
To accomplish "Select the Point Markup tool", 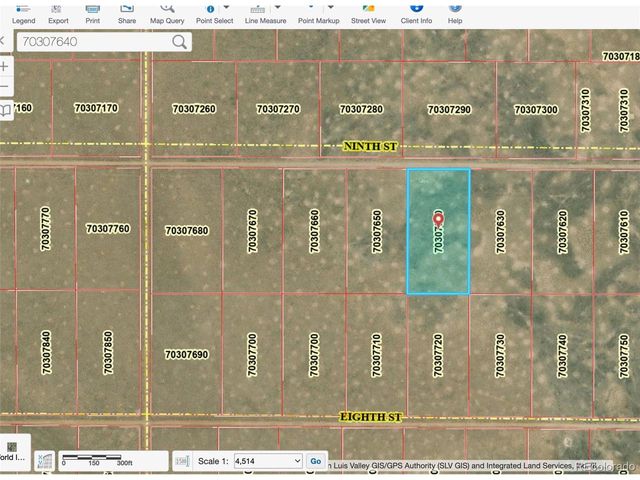I will [316, 15].
